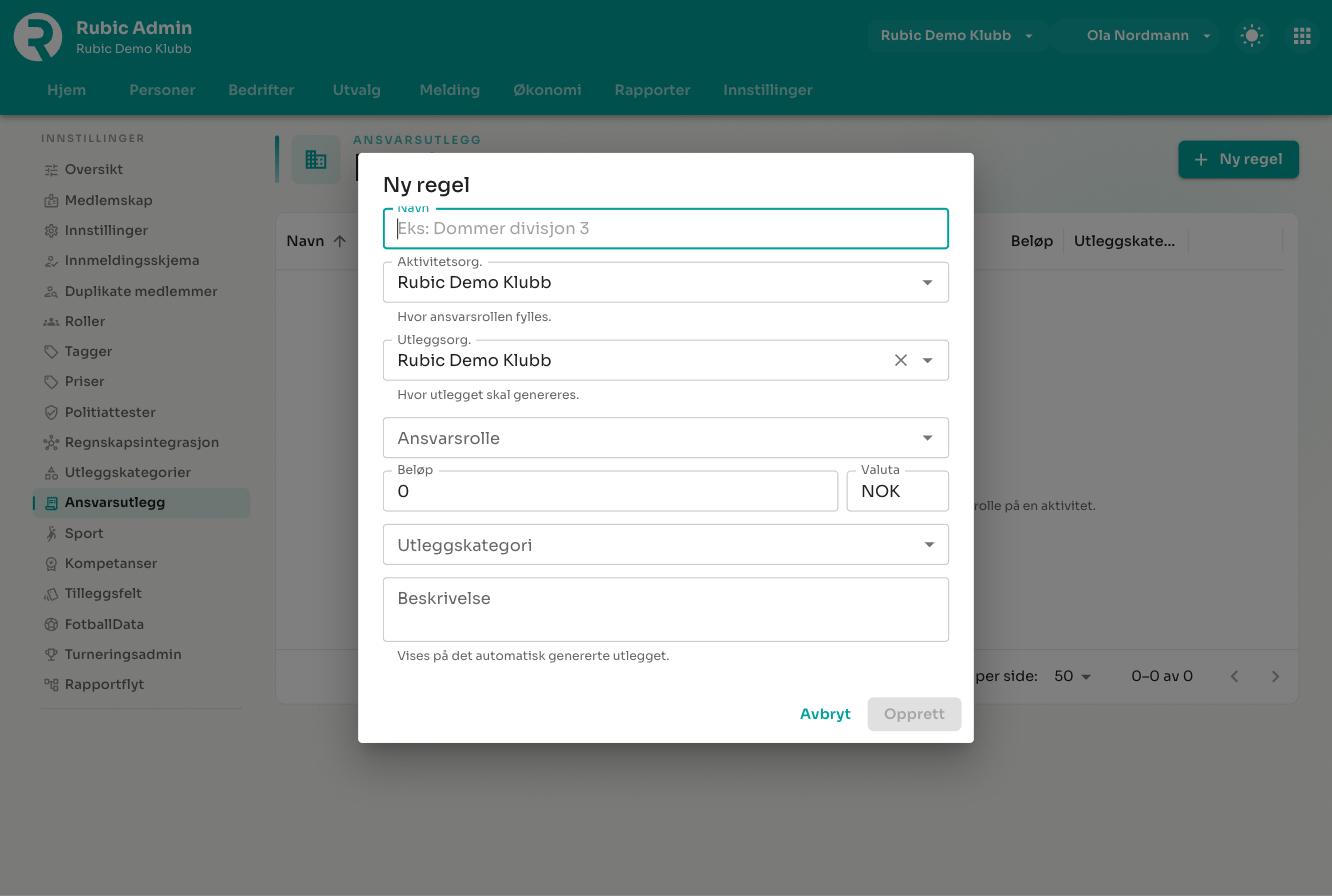The image size is (1332, 896).
Task: Open the Ansvarsrolle dropdown
Action: click(x=666, y=438)
